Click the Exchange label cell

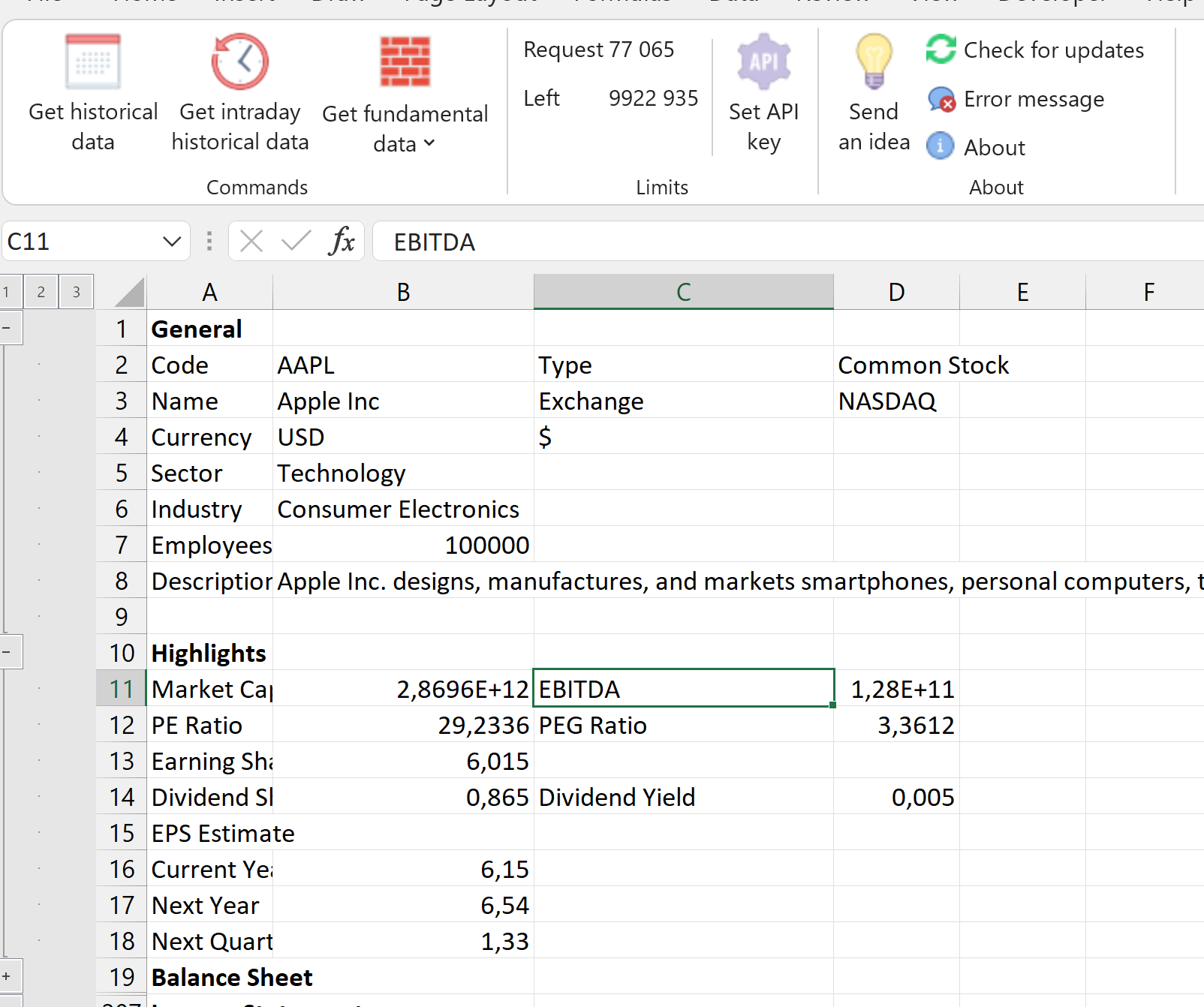(683, 401)
